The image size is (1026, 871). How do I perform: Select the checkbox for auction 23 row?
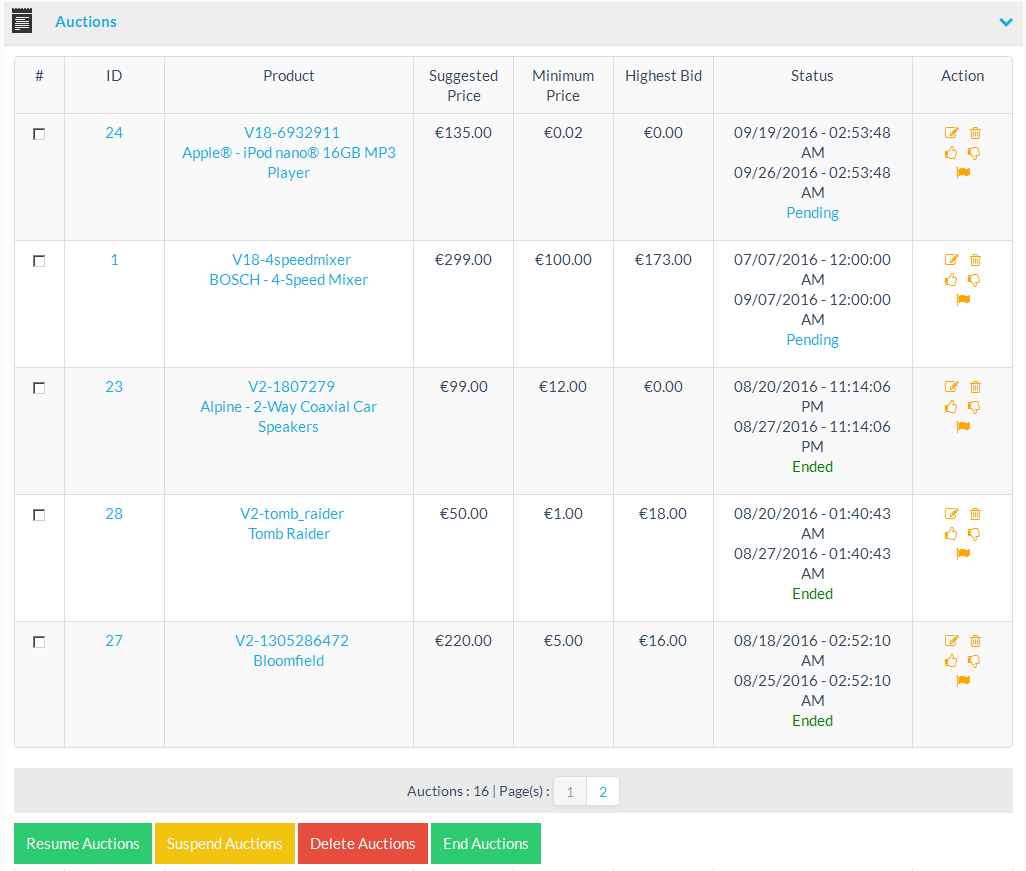[39, 388]
